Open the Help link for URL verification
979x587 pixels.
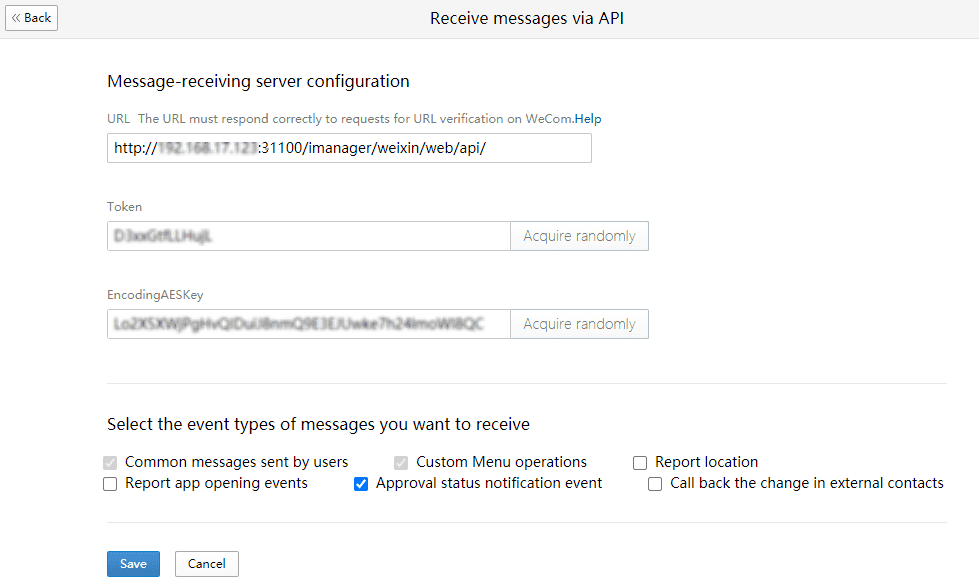point(588,119)
